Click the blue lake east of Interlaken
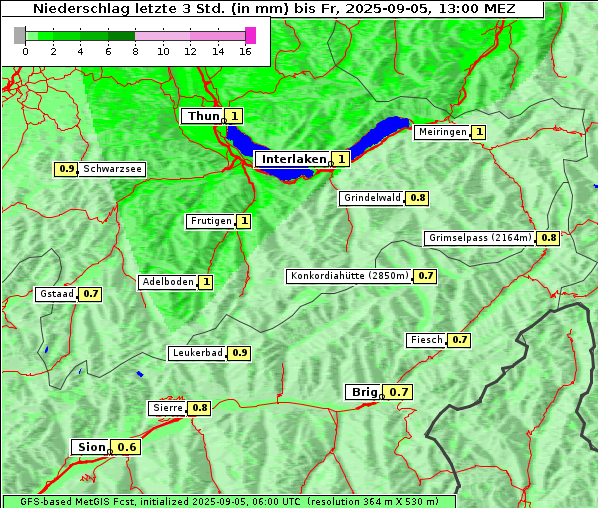 pos(379,136)
